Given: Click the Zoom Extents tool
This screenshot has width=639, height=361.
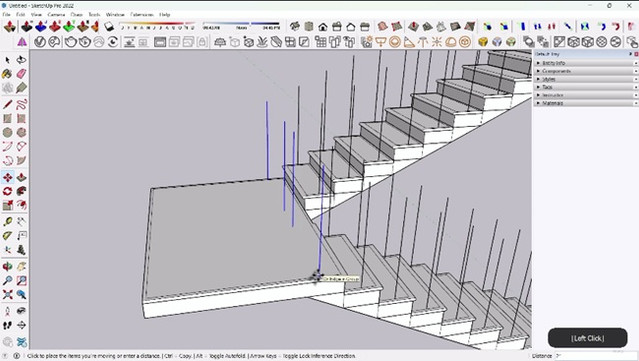Looking at the screenshot, I should pyautogui.click(x=7, y=295).
